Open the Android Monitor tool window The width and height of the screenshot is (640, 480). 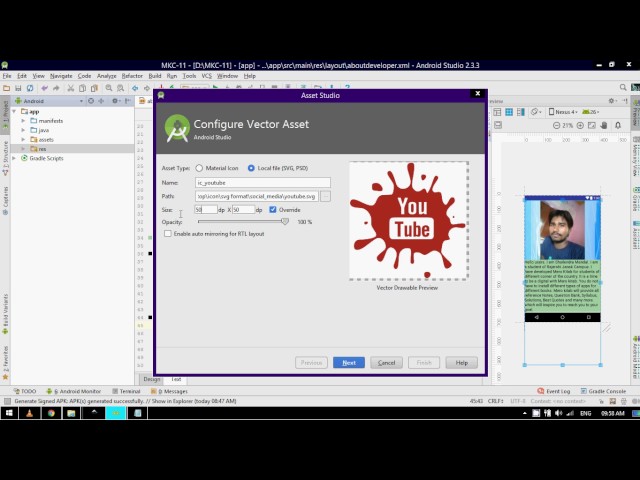click(x=73, y=391)
